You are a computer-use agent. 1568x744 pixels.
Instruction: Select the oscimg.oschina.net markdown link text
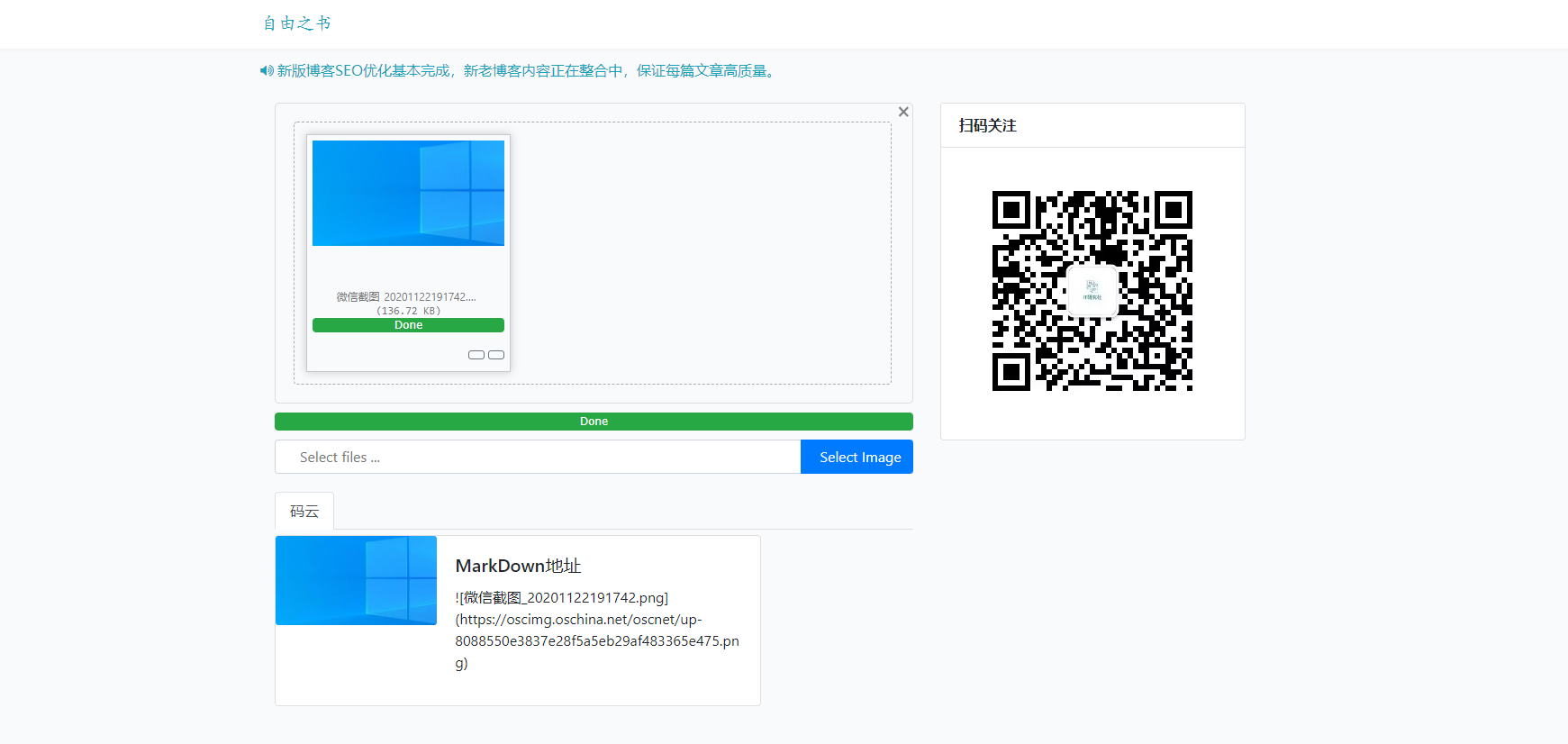pyautogui.click(x=597, y=631)
